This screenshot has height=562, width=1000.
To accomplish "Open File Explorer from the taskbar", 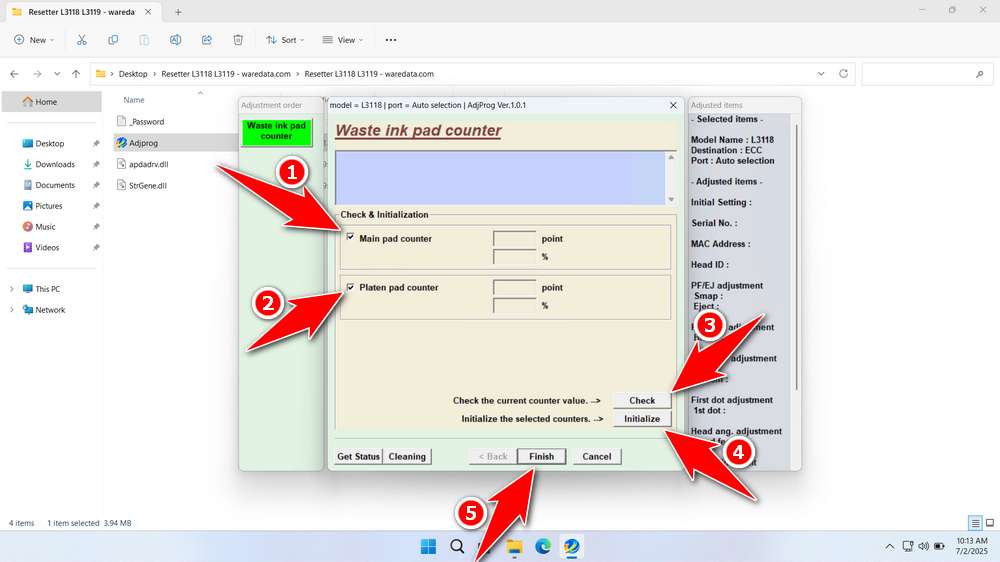I will [x=514, y=546].
